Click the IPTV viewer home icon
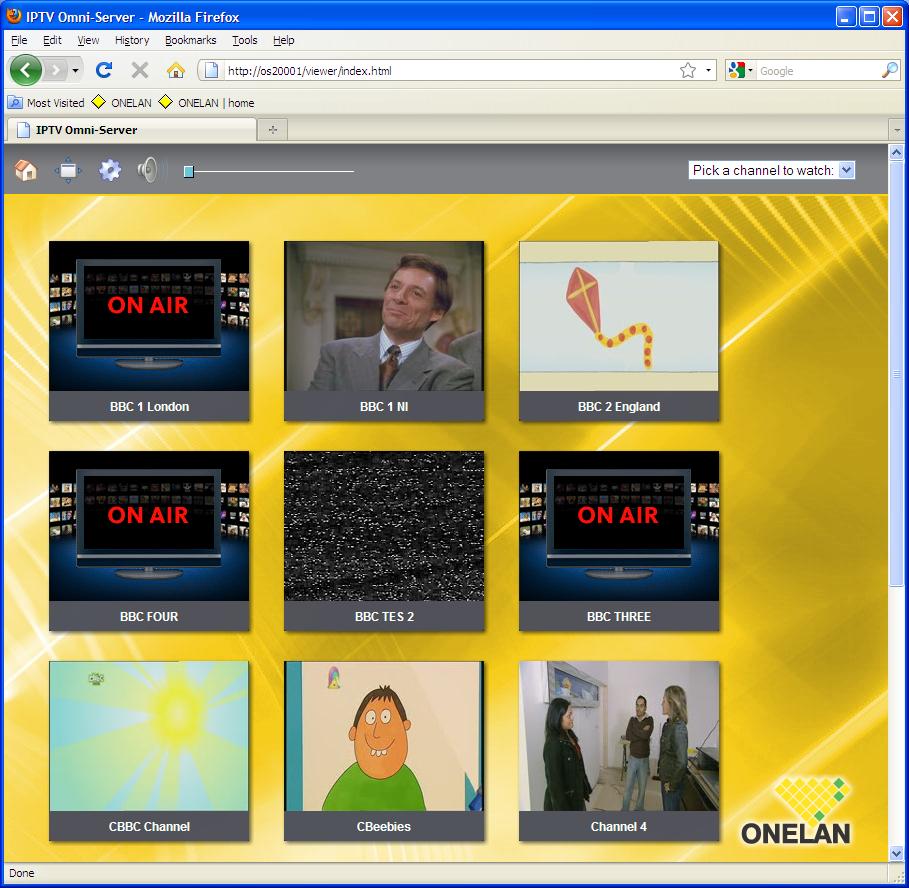The height and width of the screenshot is (888, 909). [26, 170]
